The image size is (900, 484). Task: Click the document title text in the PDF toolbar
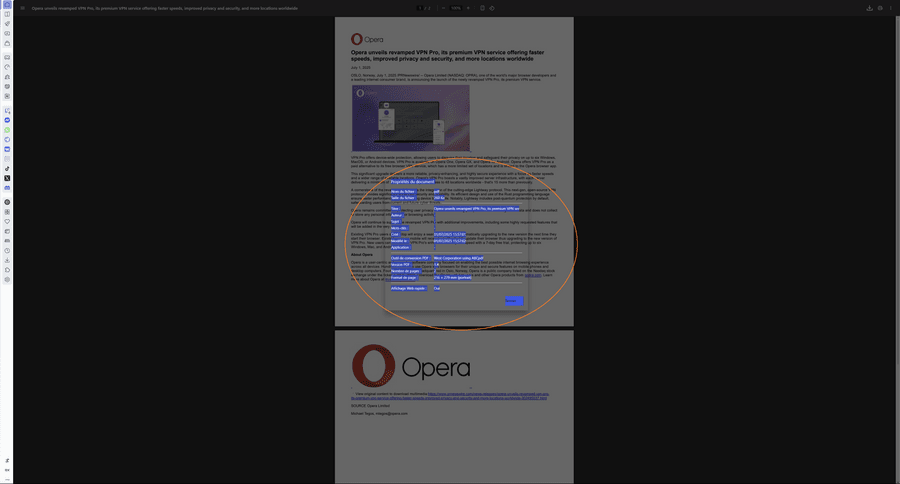click(x=165, y=8)
